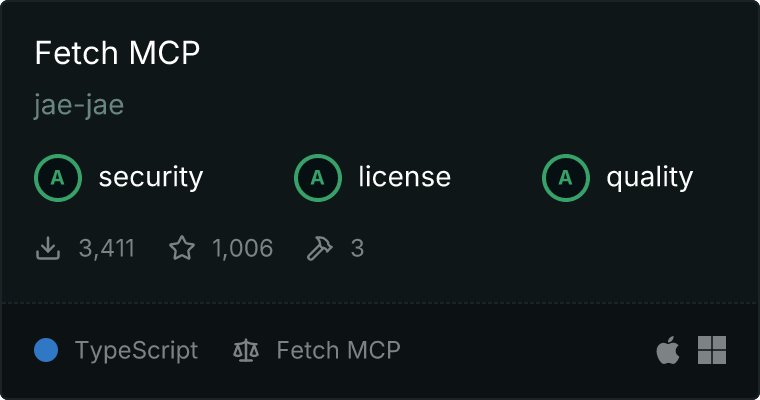Open the Fetch MCP title
Viewport: 760px width, 400px height.
coord(117,53)
